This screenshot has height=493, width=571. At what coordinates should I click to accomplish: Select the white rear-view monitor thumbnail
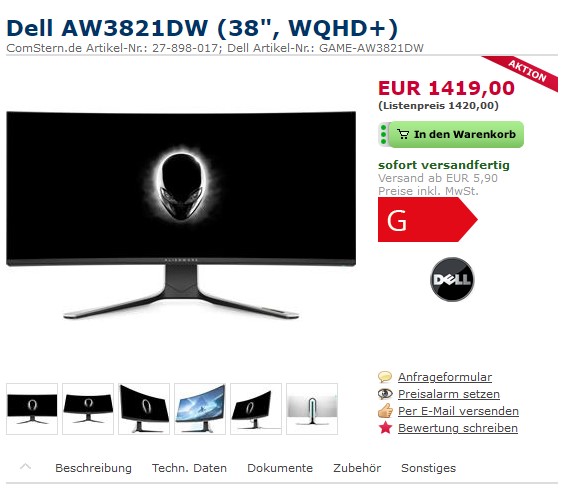(312, 409)
